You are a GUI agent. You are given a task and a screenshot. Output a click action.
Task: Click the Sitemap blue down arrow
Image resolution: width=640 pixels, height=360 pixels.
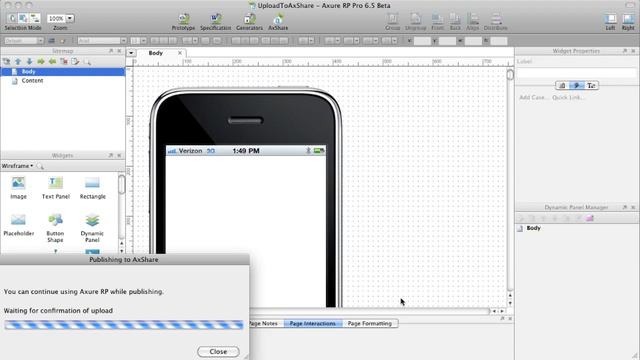tap(29, 62)
